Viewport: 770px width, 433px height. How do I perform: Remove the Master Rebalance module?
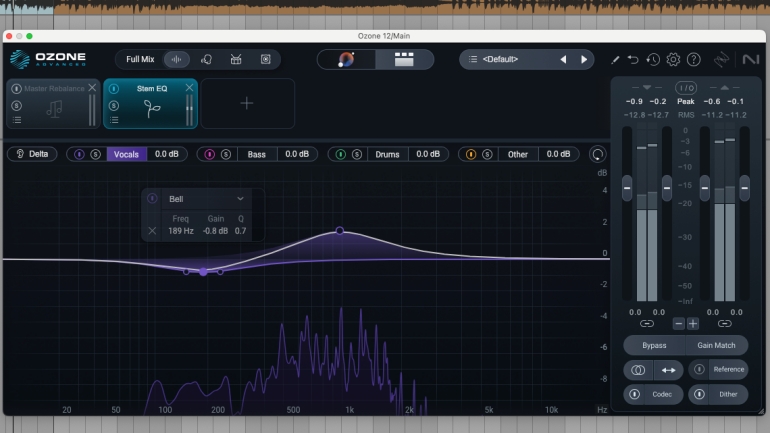click(x=92, y=88)
